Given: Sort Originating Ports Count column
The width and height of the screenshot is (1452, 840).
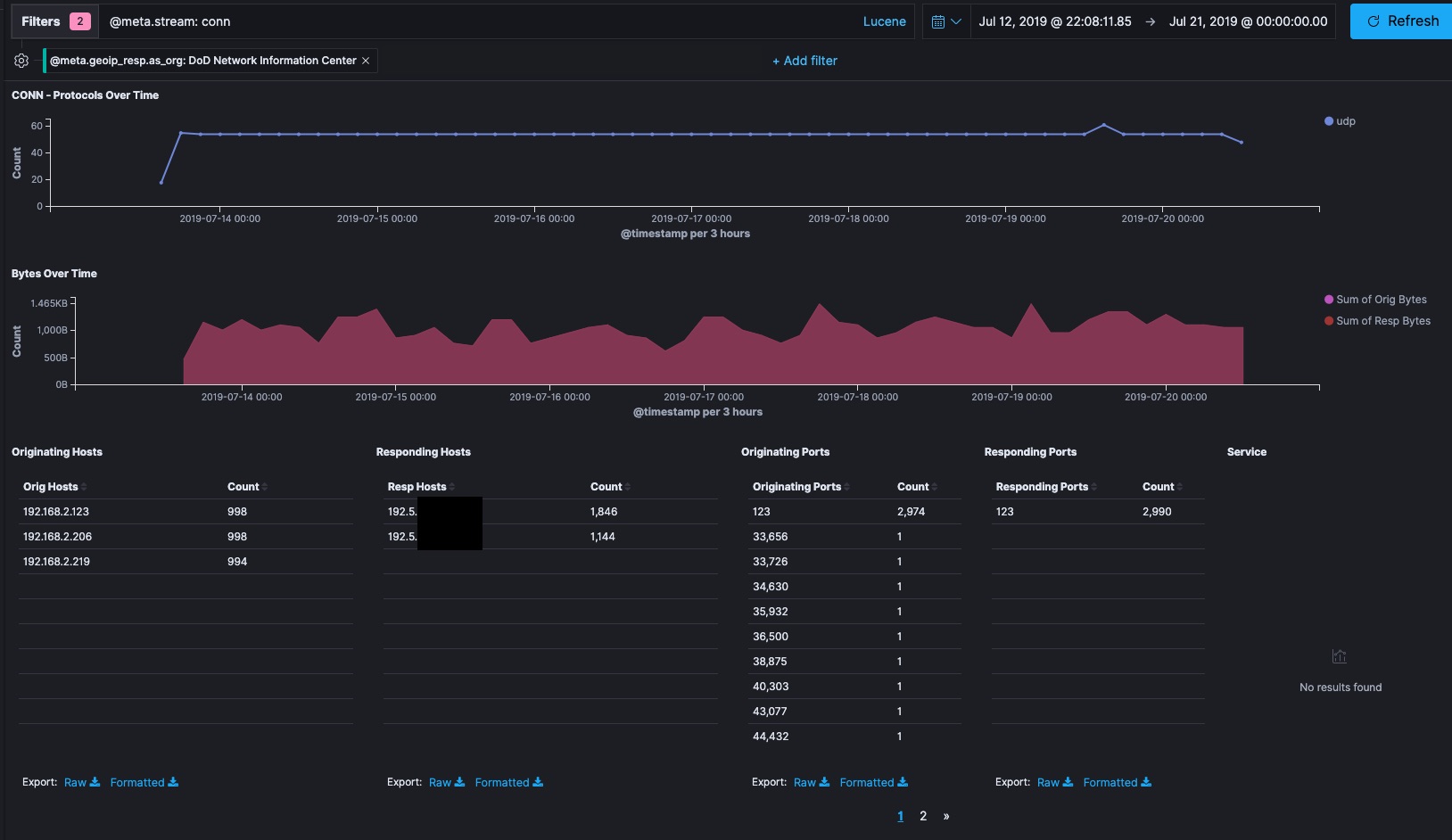Looking at the screenshot, I should coord(917,487).
